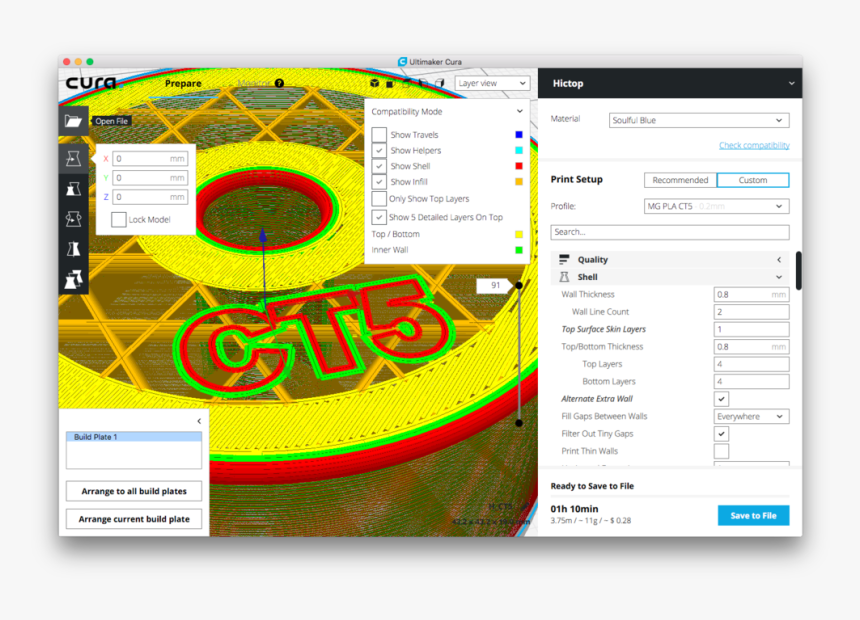The image size is (860, 620).
Task: Click the Y position input field
Action: tap(150, 178)
